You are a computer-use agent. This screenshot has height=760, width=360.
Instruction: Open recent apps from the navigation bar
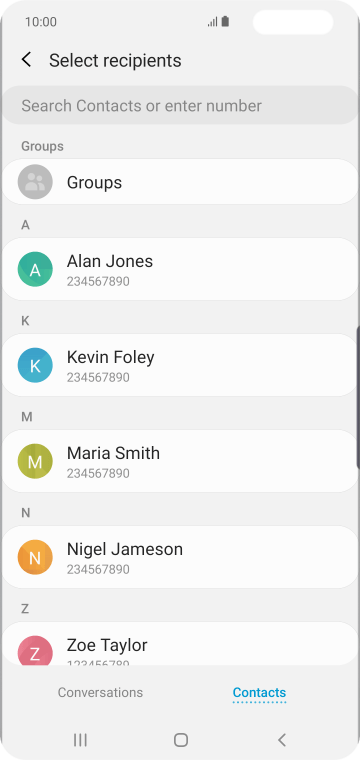[80, 740]
